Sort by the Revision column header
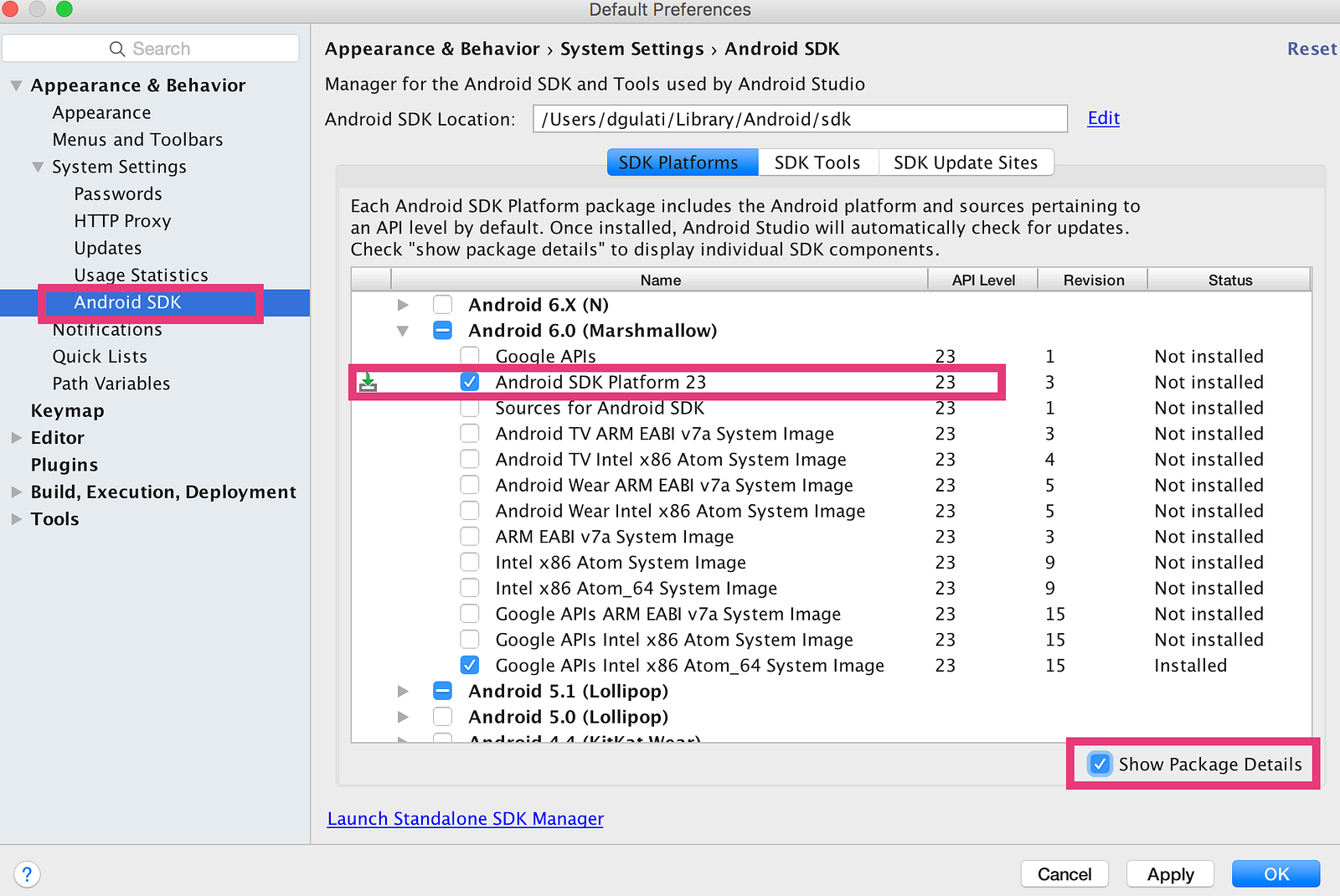 tap(1094, 281)
